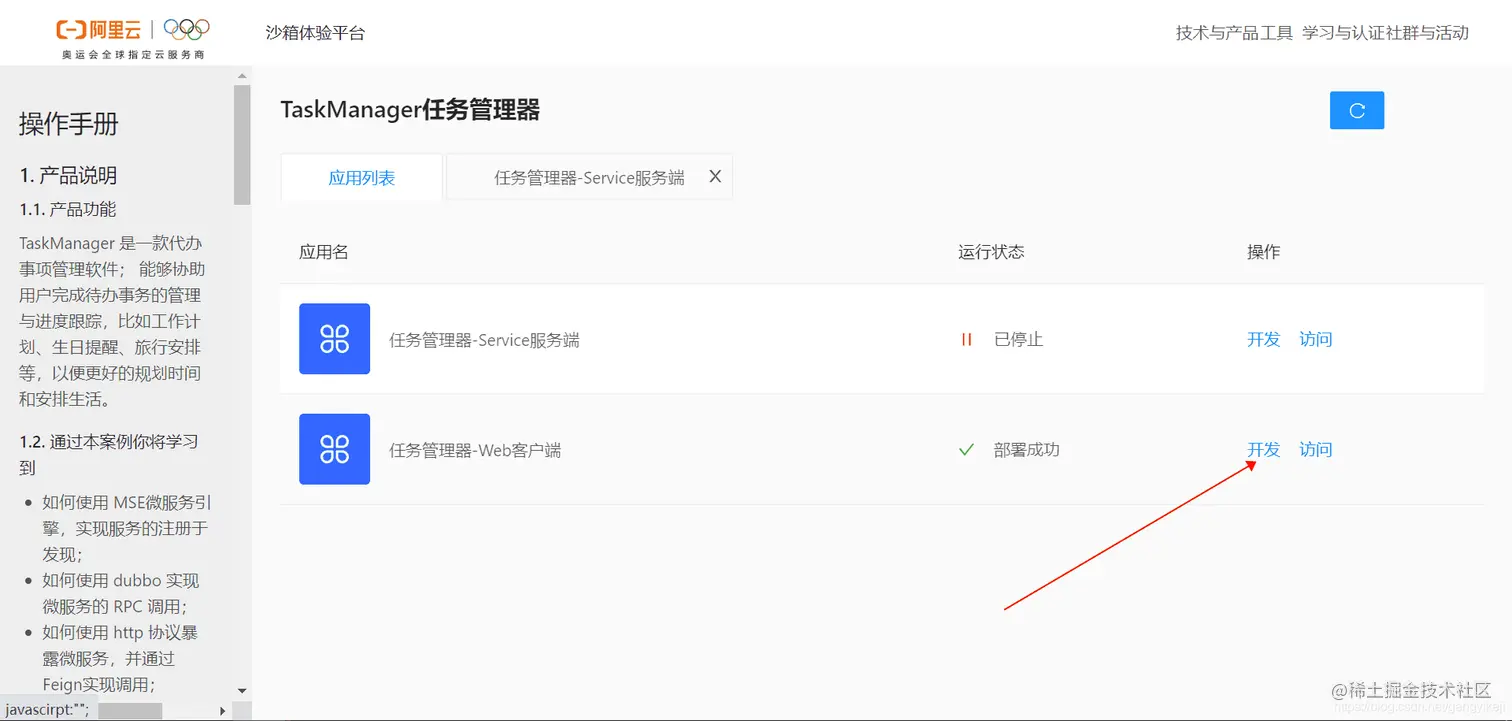The height and width of the screenshot is (721, 1512).
Task: Open the 社群与活动 menu
Action: point(1428,33)
